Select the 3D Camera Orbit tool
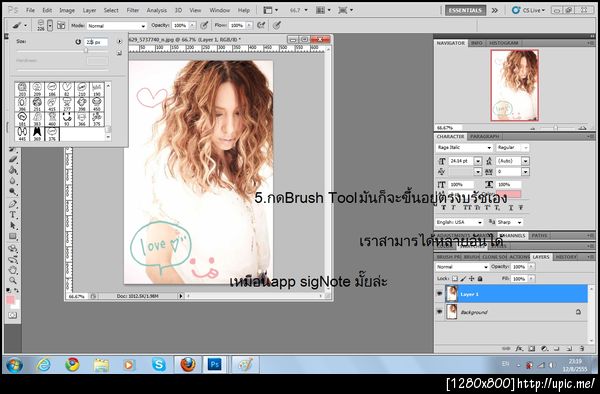Screen dimensions: 600x394 pyautogui.click(x=13, y=259)
